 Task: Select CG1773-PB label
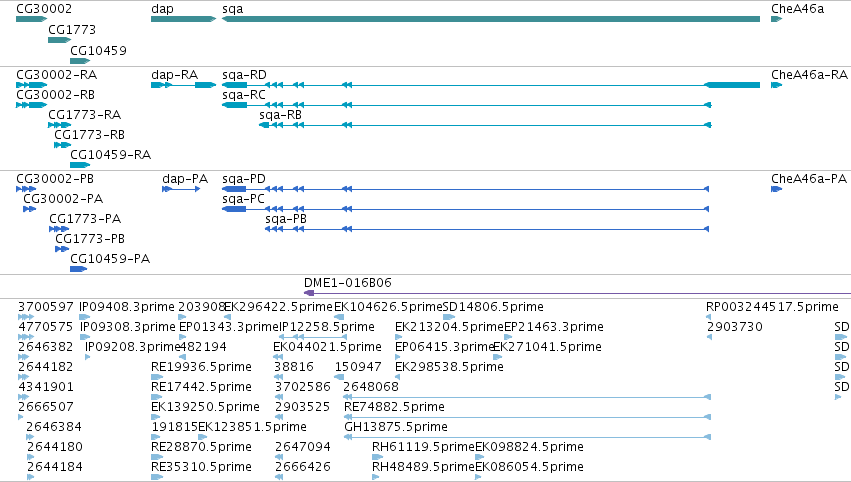tap(90, 239)
